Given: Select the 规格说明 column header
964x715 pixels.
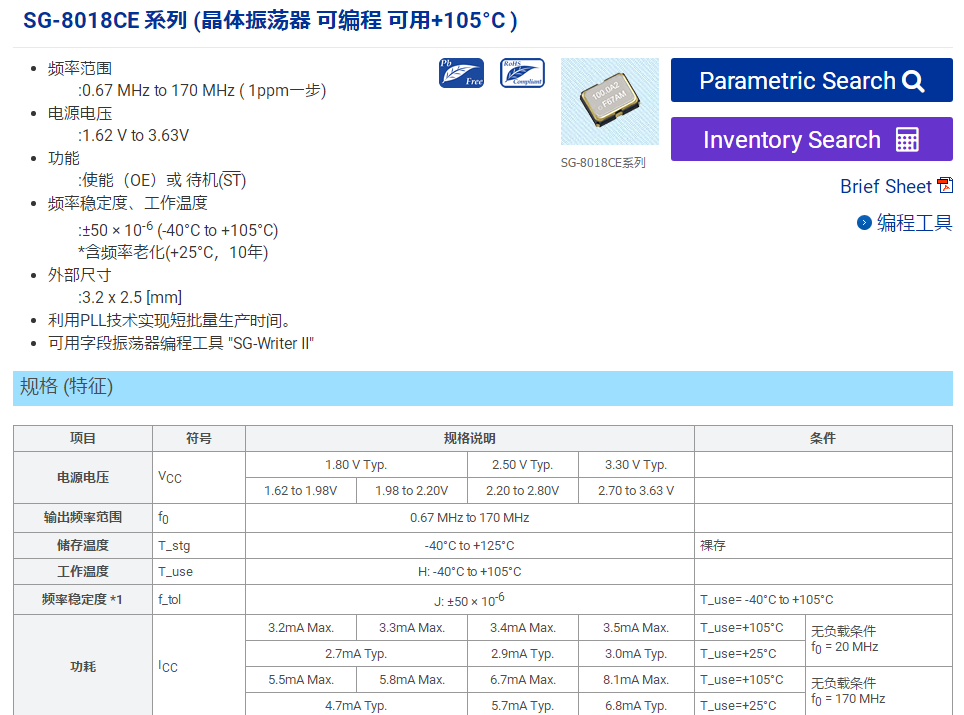Looking at the screenshot, I should click(x=469, y=438).
